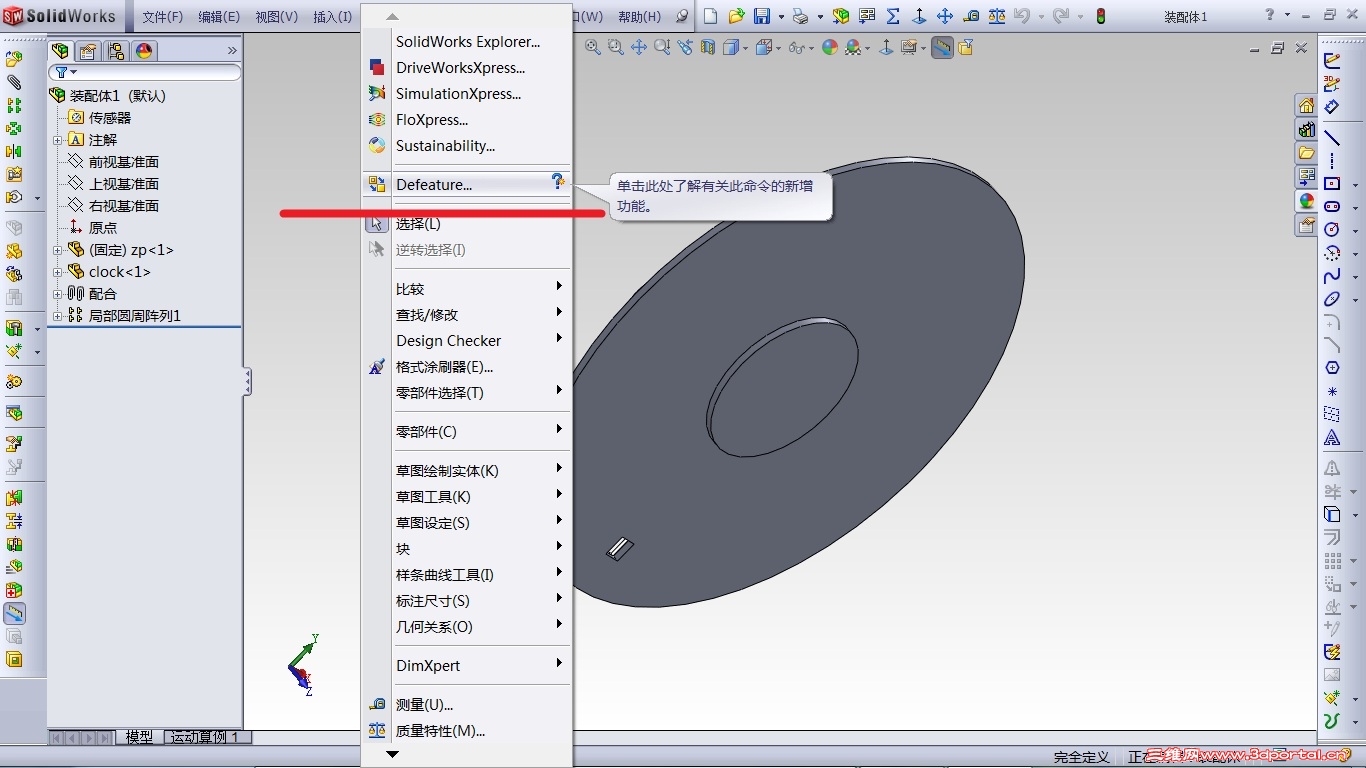The width and height of the screenshot is (1366, 768).
Task: Choose SolidWorks Explorer... from the menu
Action: click(x=467, y=42)
